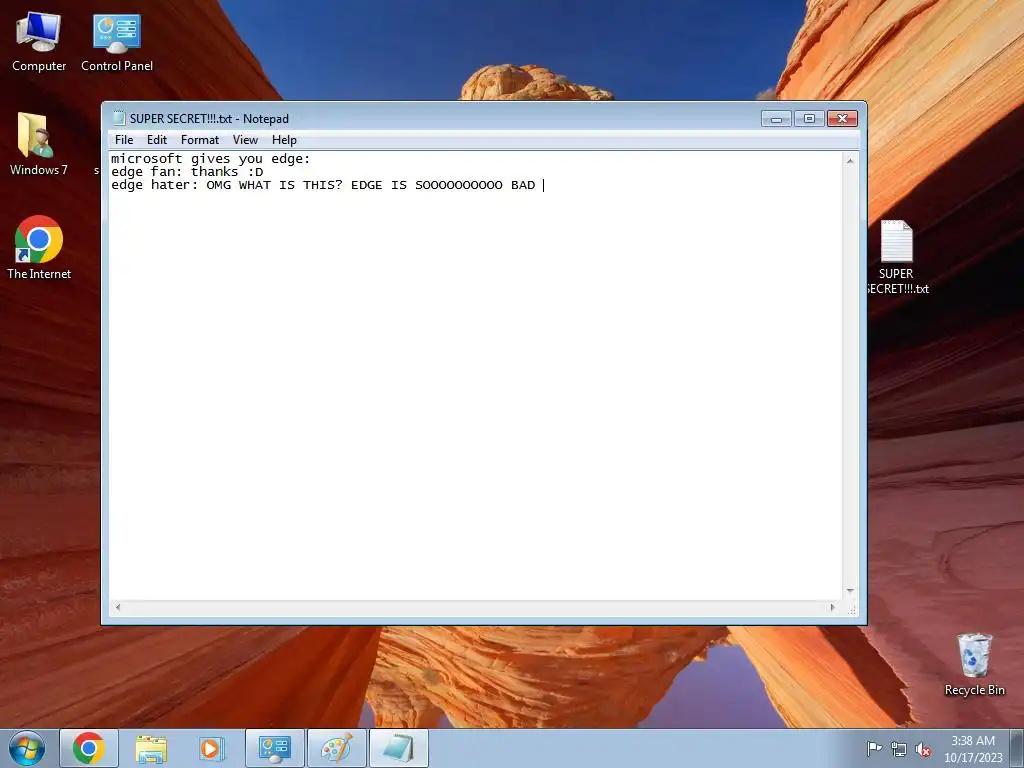The width and height of the screenshot is (1024, 768).
Task: Click the horizontal scrollbar left arrow
Action: click(x=118, y=607)
